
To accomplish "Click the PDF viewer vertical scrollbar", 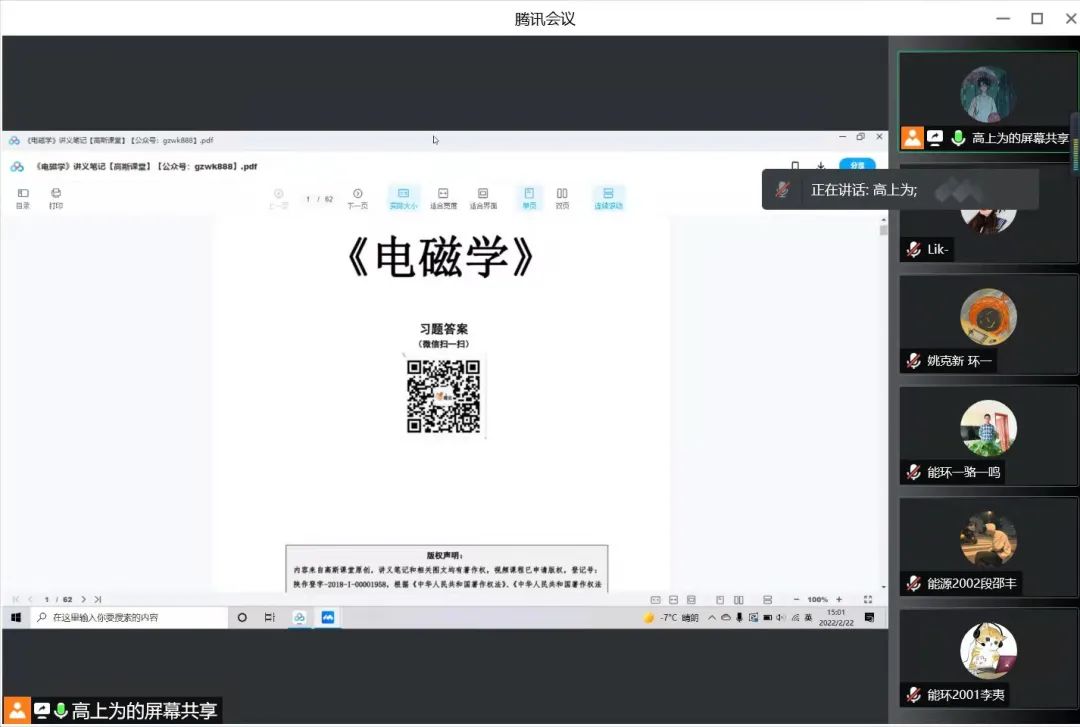I will (x=882, y=400).
